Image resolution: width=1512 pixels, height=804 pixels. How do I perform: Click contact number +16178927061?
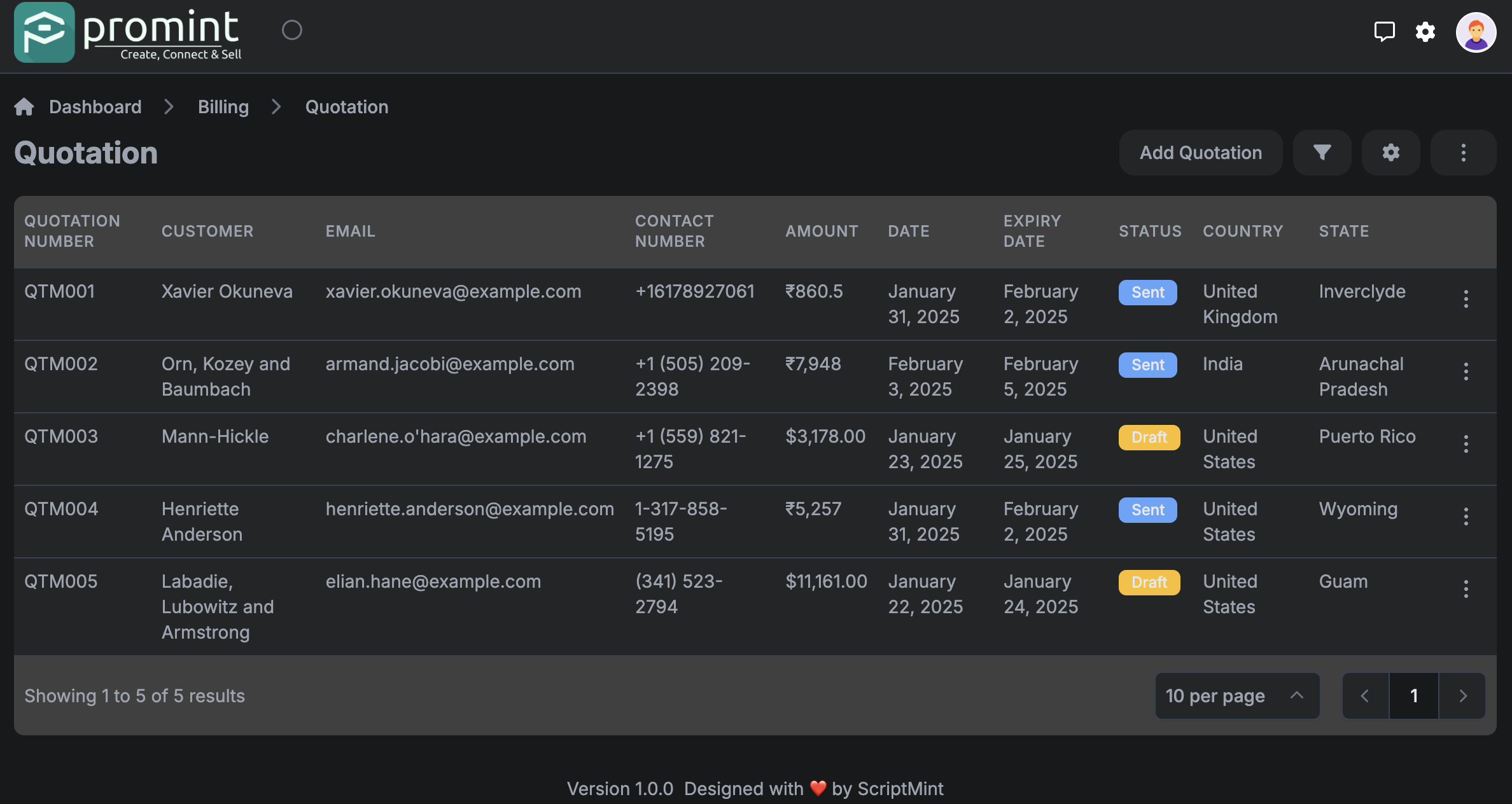(694, 291)
